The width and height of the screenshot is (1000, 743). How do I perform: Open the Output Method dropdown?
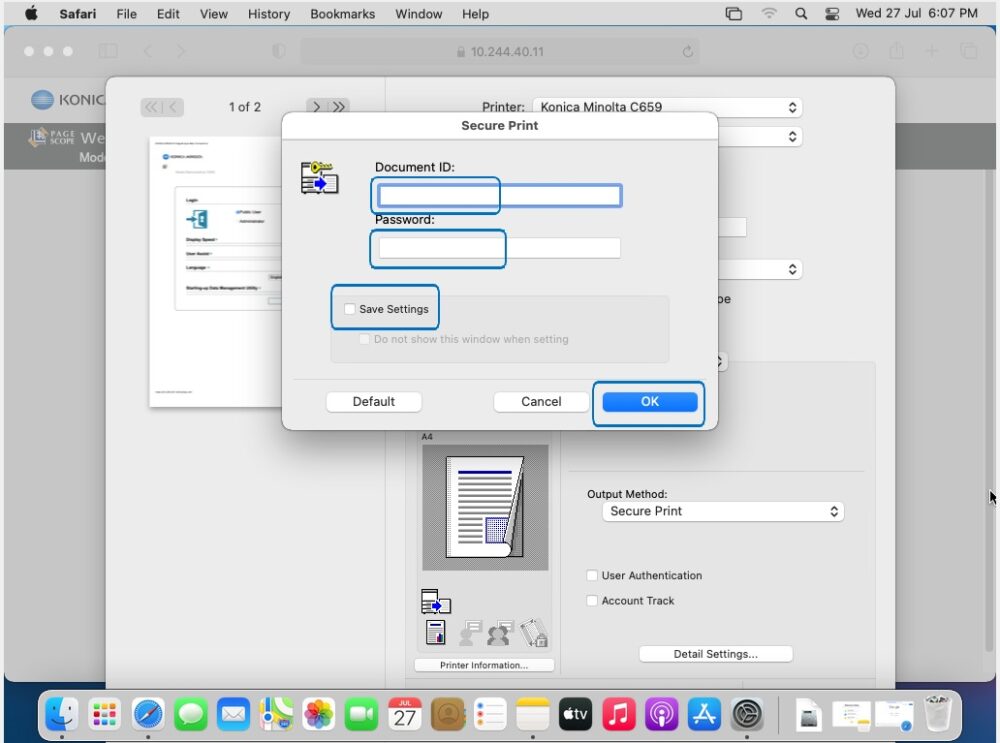722,511
